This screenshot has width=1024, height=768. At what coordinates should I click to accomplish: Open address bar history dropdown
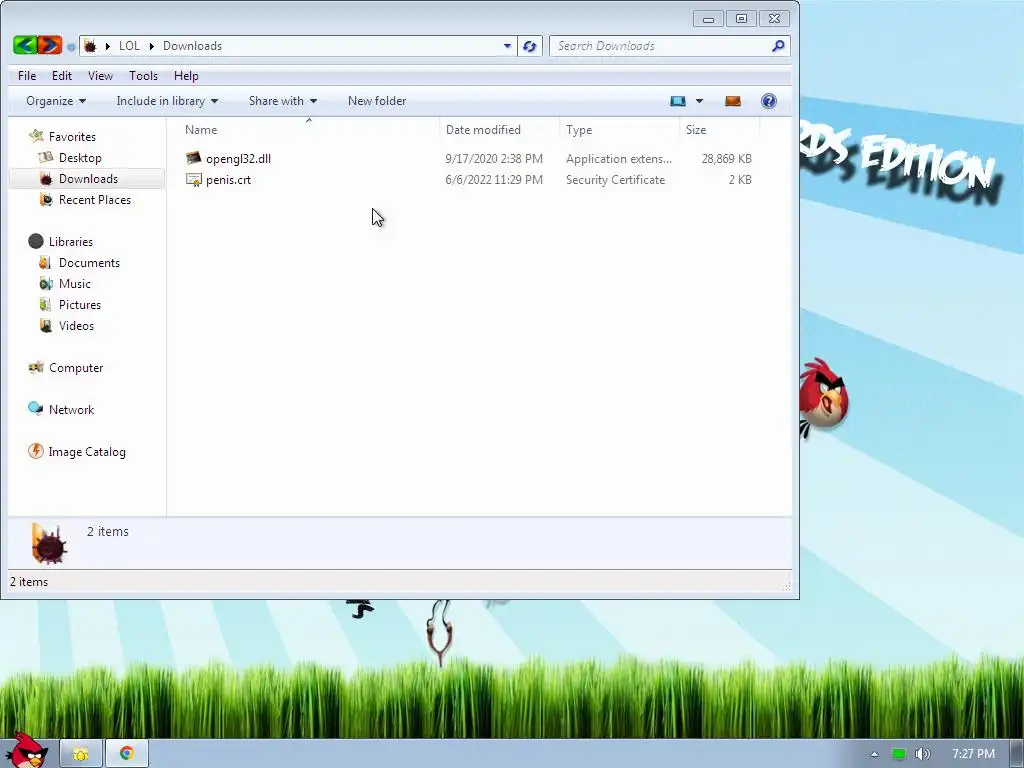coord(507,46)
